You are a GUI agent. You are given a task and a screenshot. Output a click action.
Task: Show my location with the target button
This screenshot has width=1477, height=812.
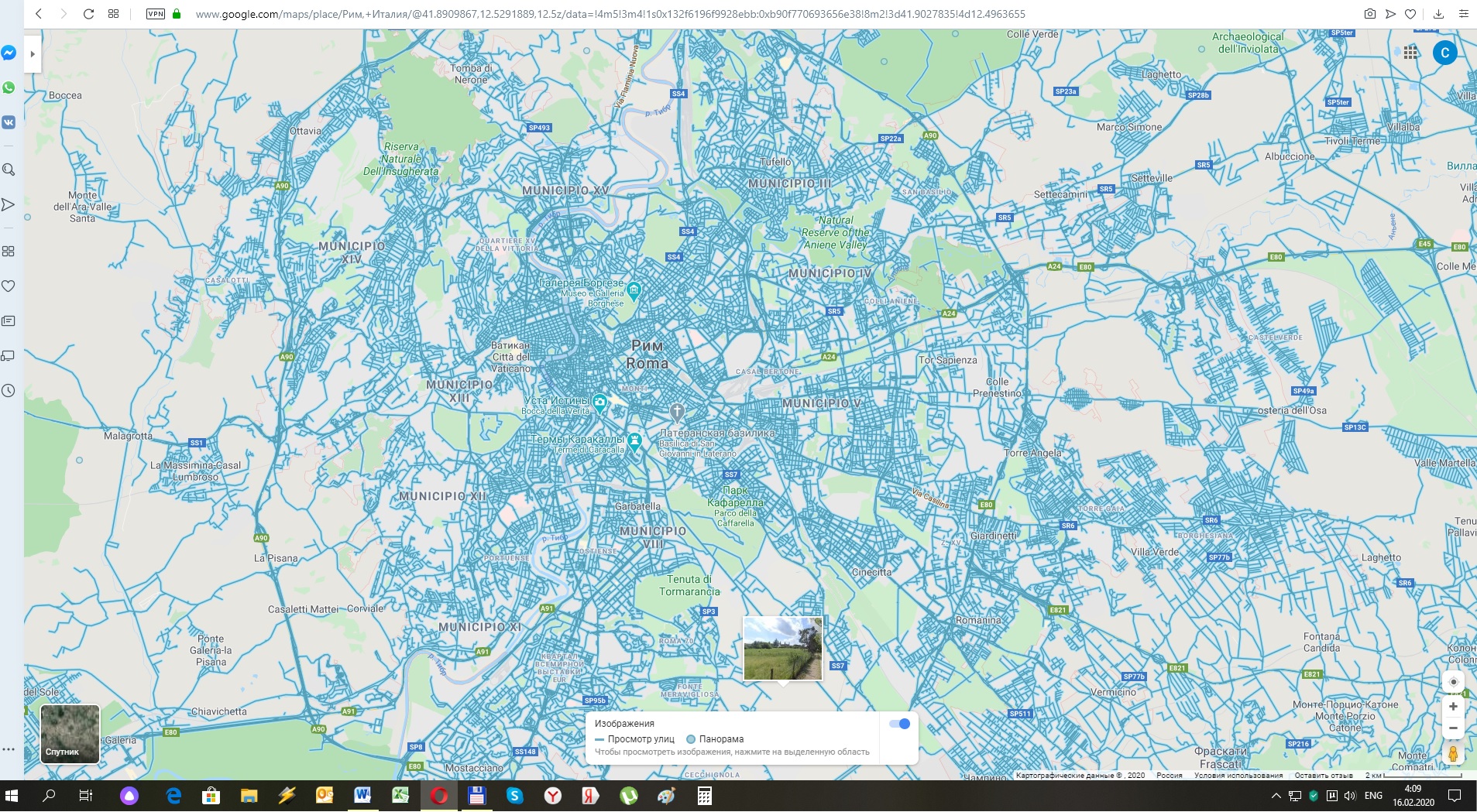click(x=1453, y=682)
